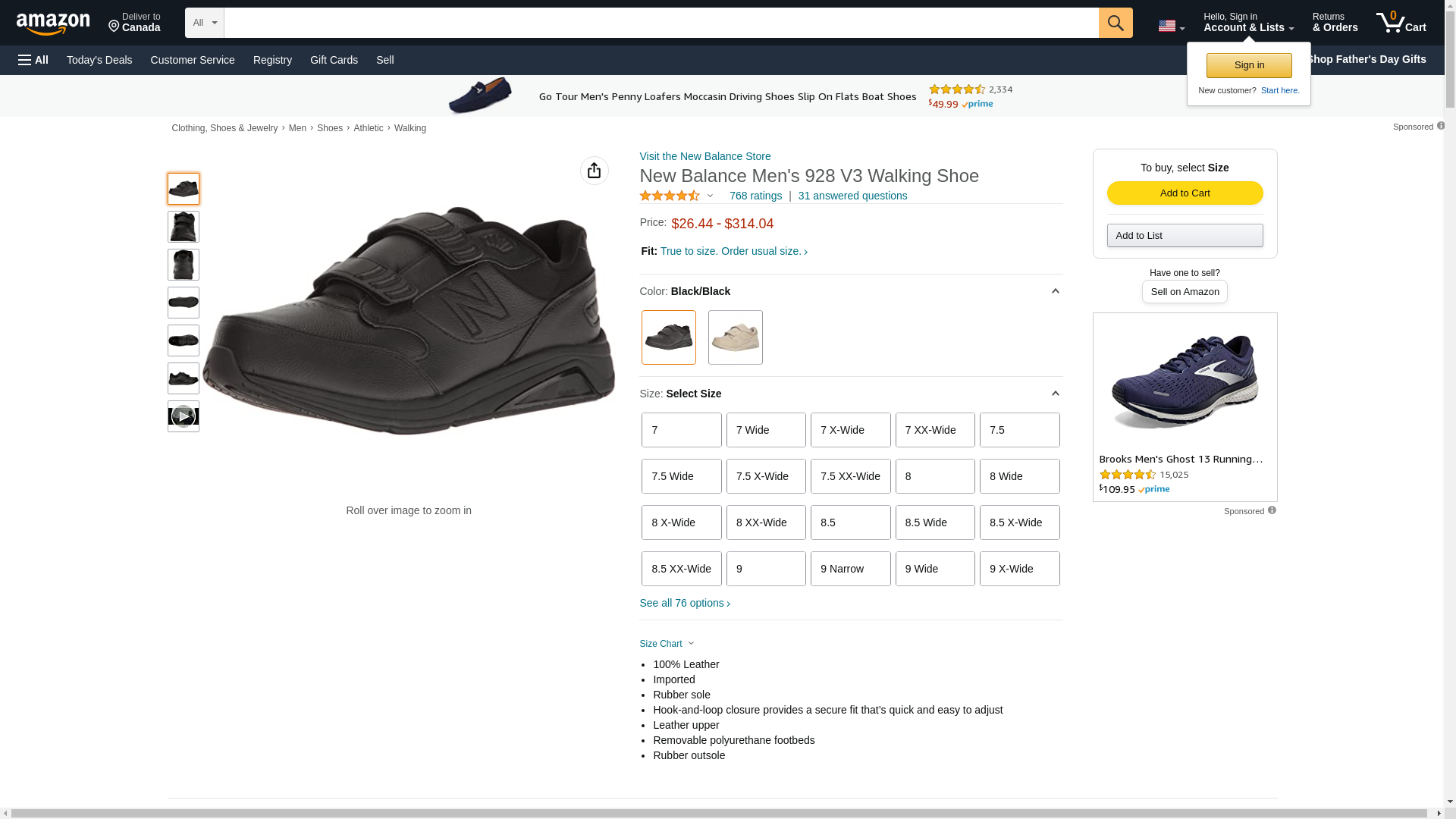Click the share icon on product image
Image resolution: width=1456 pixels, height=819 pixels.
coord(594,171)
